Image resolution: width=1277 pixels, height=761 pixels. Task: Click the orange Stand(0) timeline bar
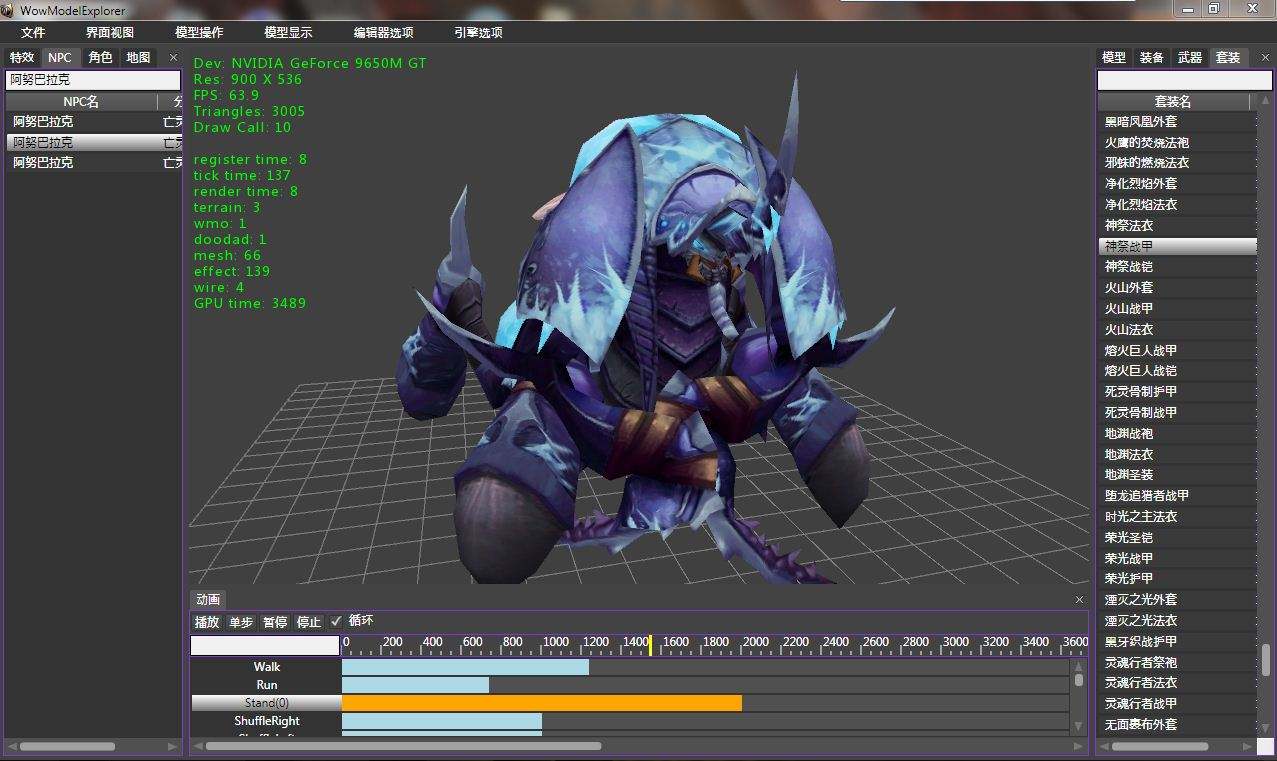[x=542, y=703]
